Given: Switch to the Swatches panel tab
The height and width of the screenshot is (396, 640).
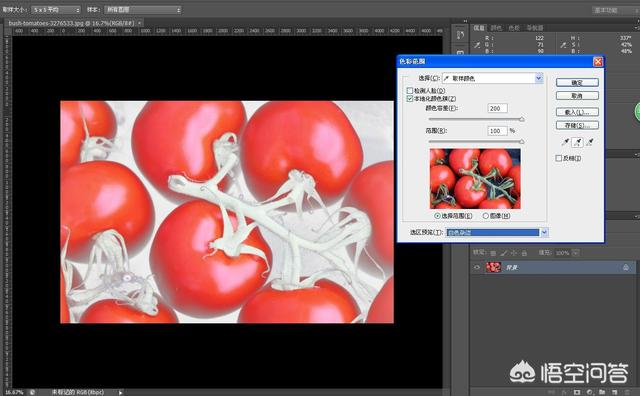Looking at the screenshot, I should click(x=514, y=28).
